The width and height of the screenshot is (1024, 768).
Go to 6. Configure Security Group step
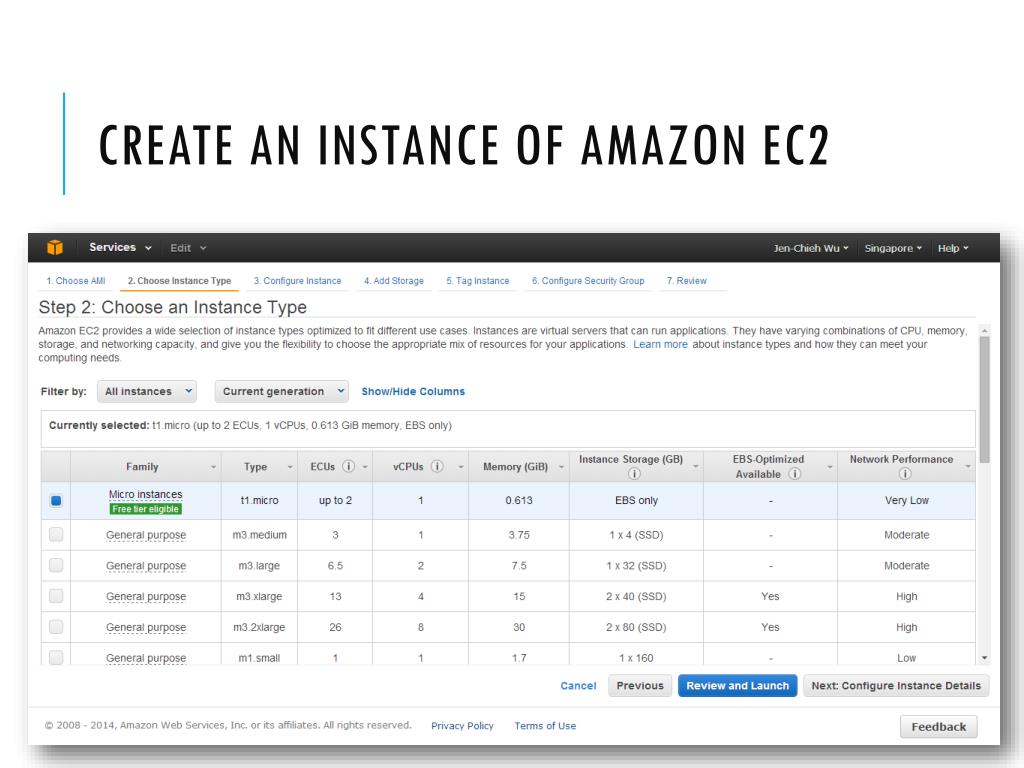pos(588,281)
